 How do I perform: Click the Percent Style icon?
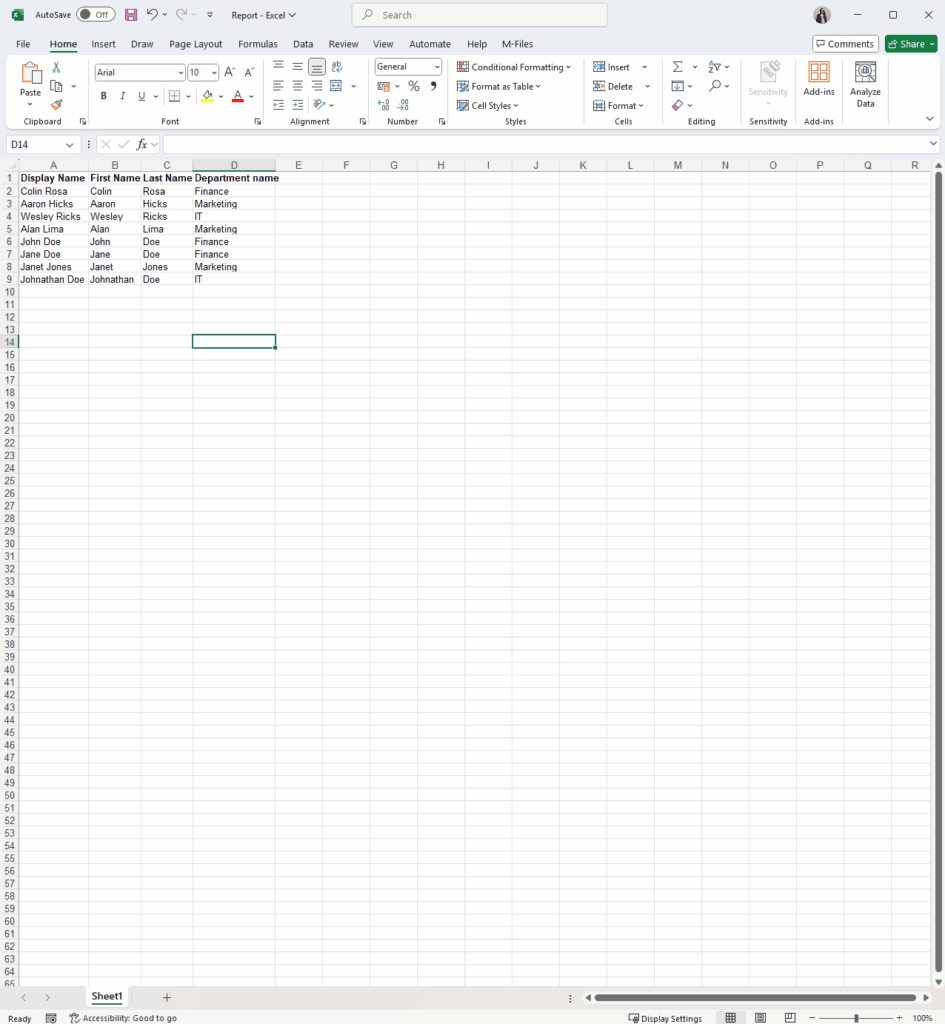click(x=413, y=86)
